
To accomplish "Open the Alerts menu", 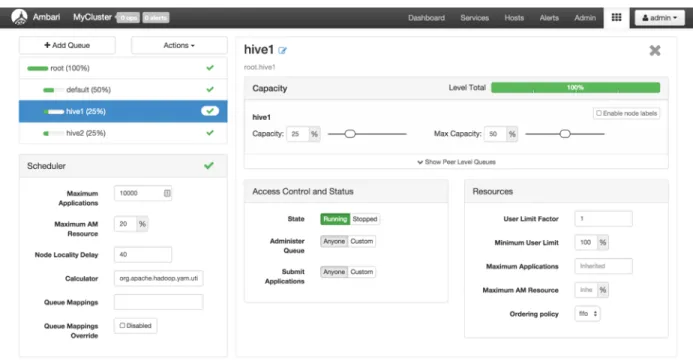I will (549, 18).
